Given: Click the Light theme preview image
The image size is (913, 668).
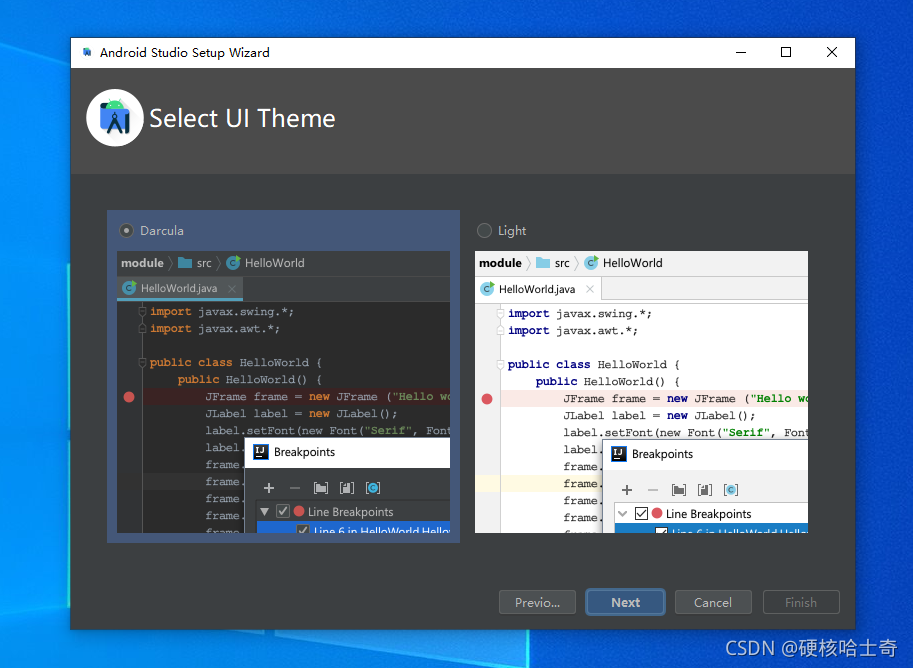Looking at the screenshot, I should (641, 392).
